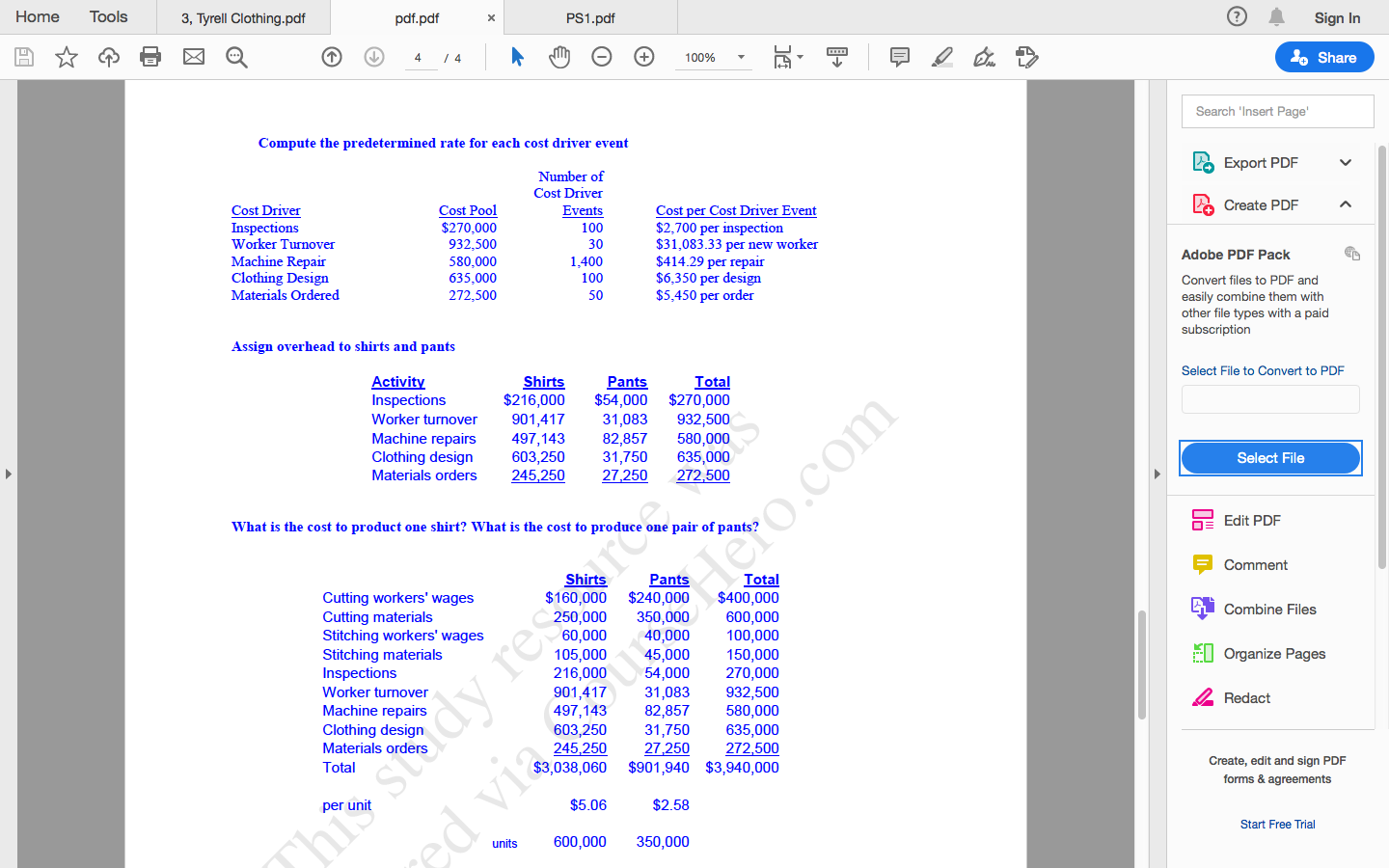Print the current document
Screen dimensions: 1389x868
150,57
